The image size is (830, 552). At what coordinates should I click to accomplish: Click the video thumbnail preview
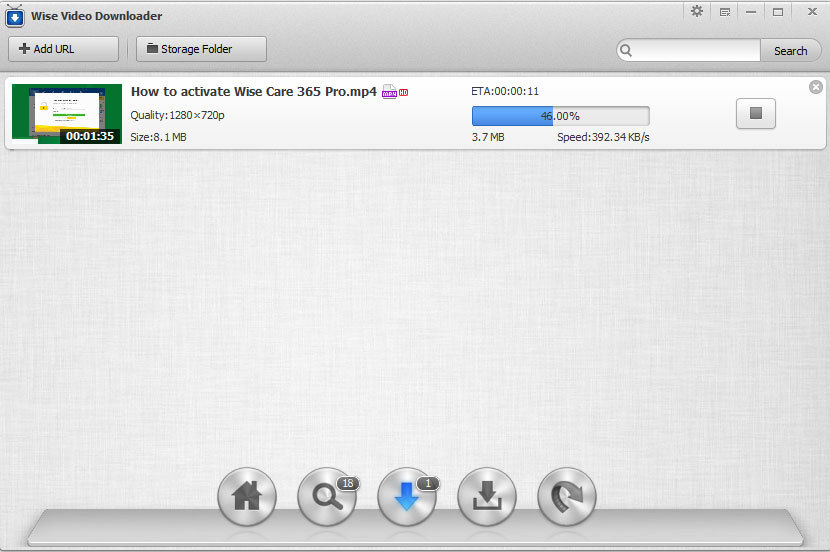[67, 114]
